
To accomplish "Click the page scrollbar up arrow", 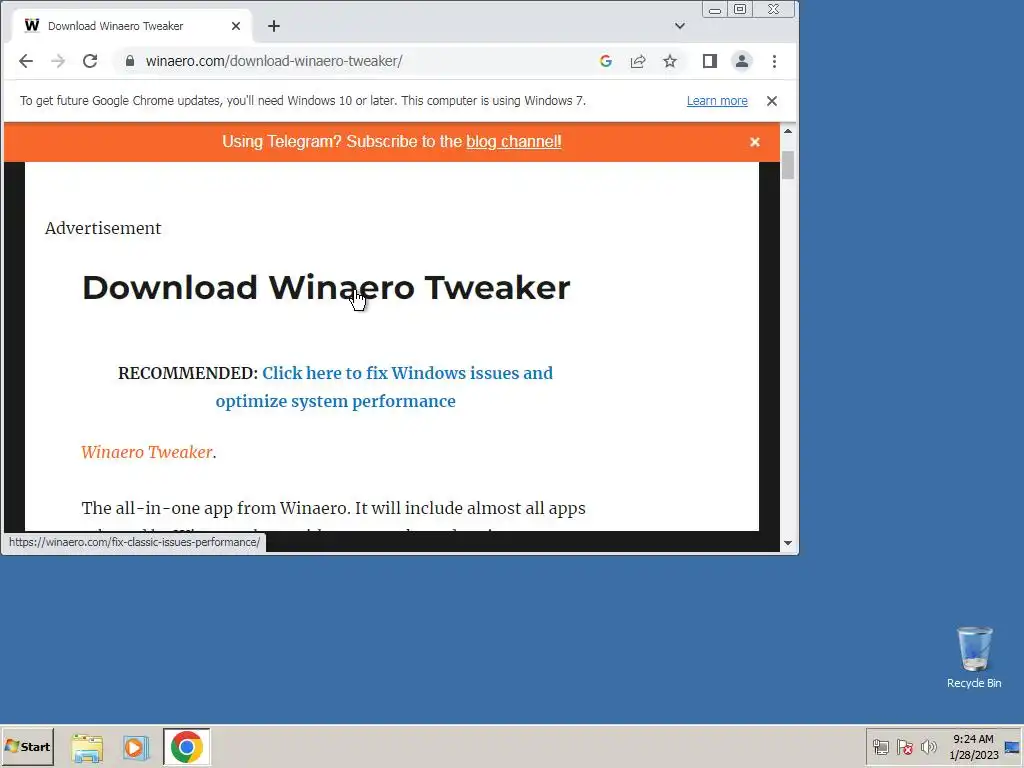I will coord(788,131).
